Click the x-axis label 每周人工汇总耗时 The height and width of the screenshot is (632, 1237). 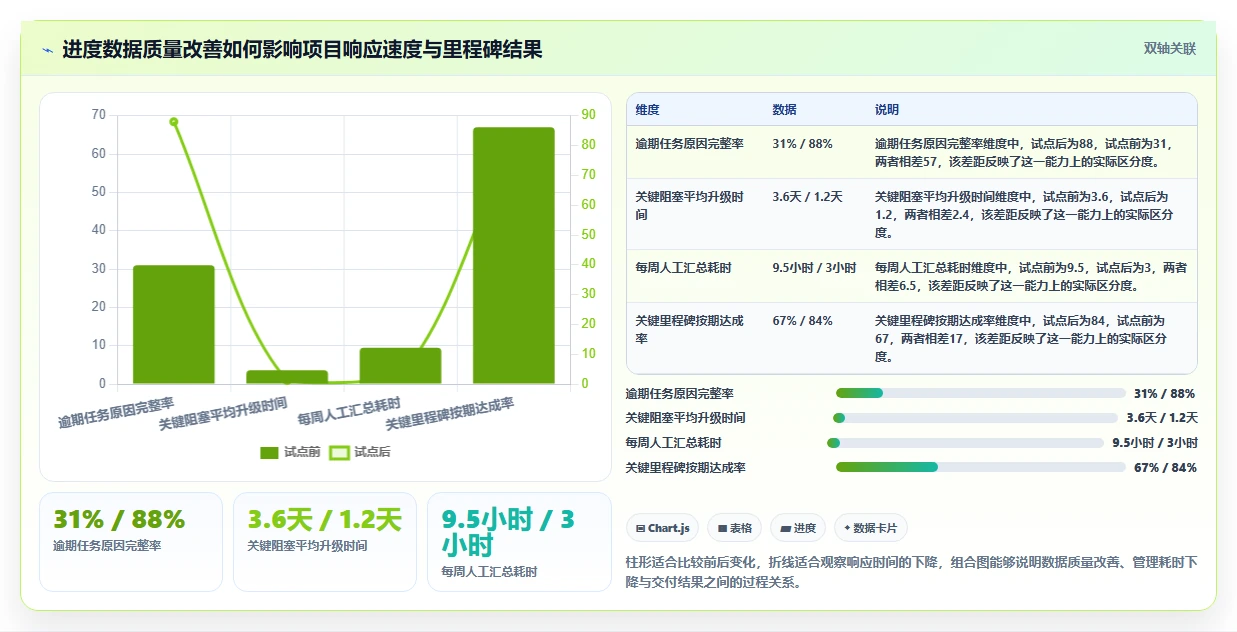pyautogui.click(x=349, y=411)
